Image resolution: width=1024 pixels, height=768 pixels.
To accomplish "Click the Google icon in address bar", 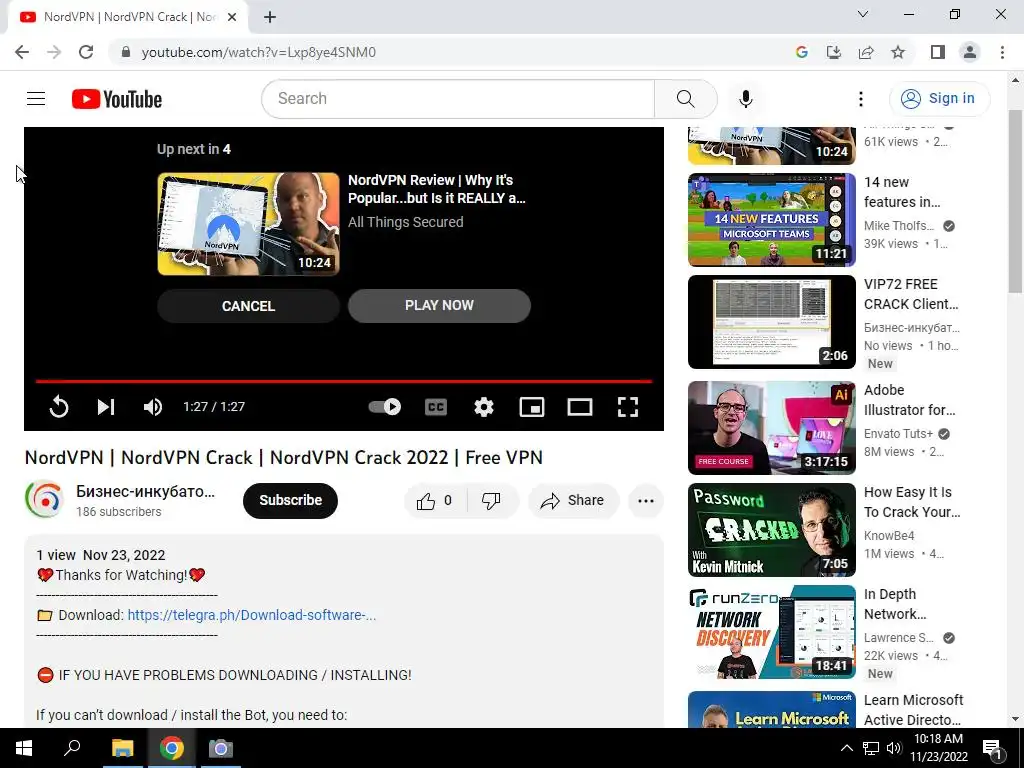I will 801,52.
